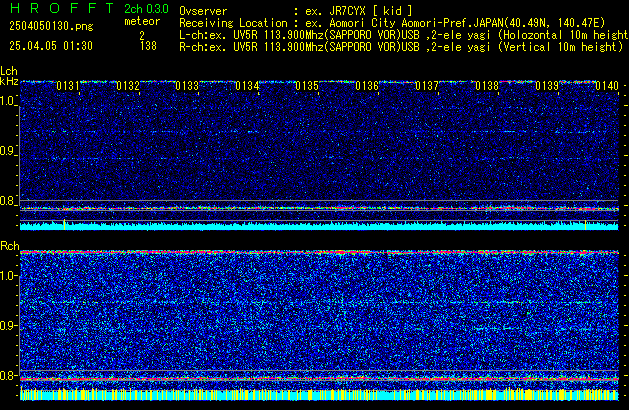Click the red carrier line in Rch
This screenshot has height=410, width=629.
point(319,379)
